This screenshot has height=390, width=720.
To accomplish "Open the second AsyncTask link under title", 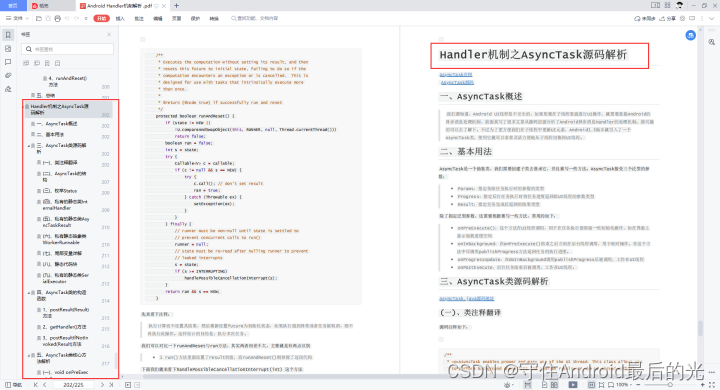I will pyautogui.click(x=457, y=83).
